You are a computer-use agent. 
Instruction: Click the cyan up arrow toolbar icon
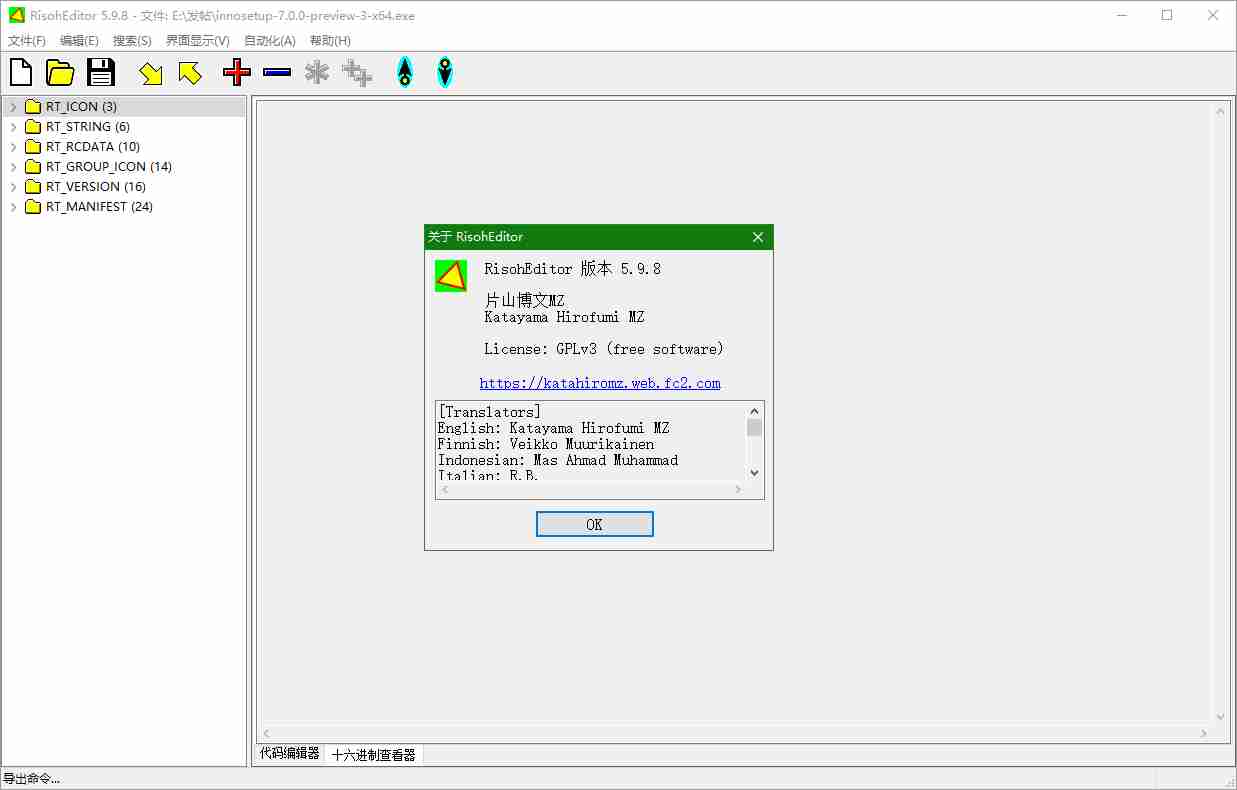point(404,72)
